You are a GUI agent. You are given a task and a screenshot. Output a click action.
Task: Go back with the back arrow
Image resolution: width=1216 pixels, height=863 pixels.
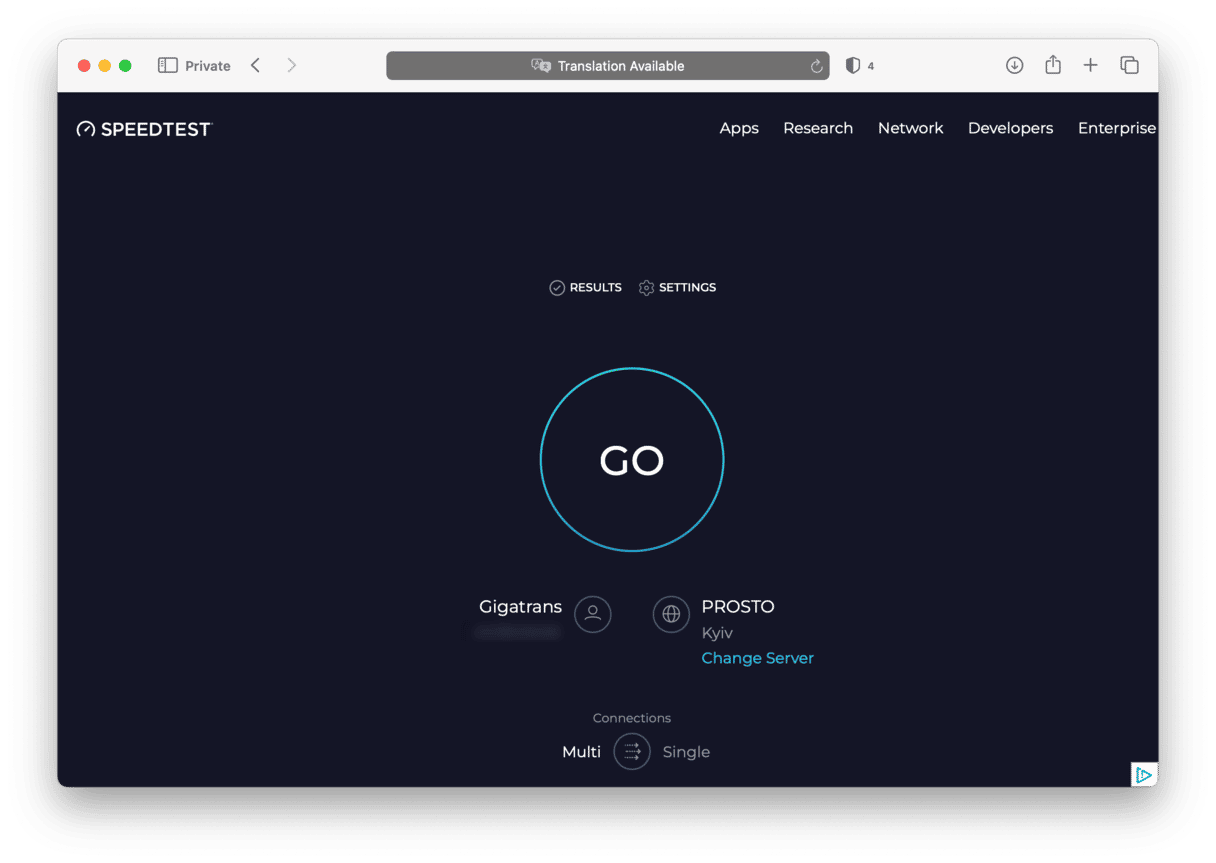click(256, 66)
